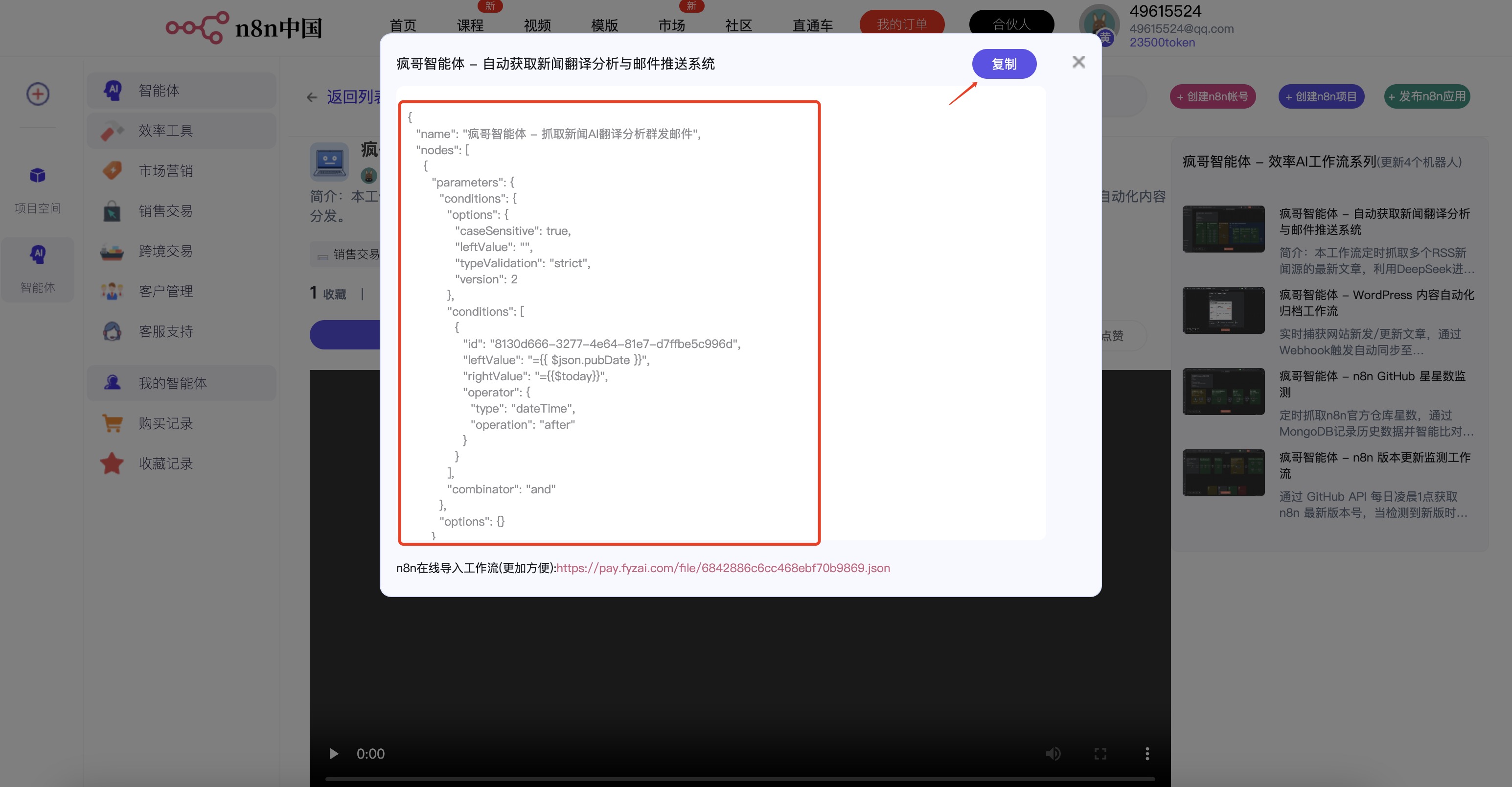The height and width of the screenshot is (787, 1512).
Task: Click the 49615524@qq.com email text
Action: tap(1181, 29)
